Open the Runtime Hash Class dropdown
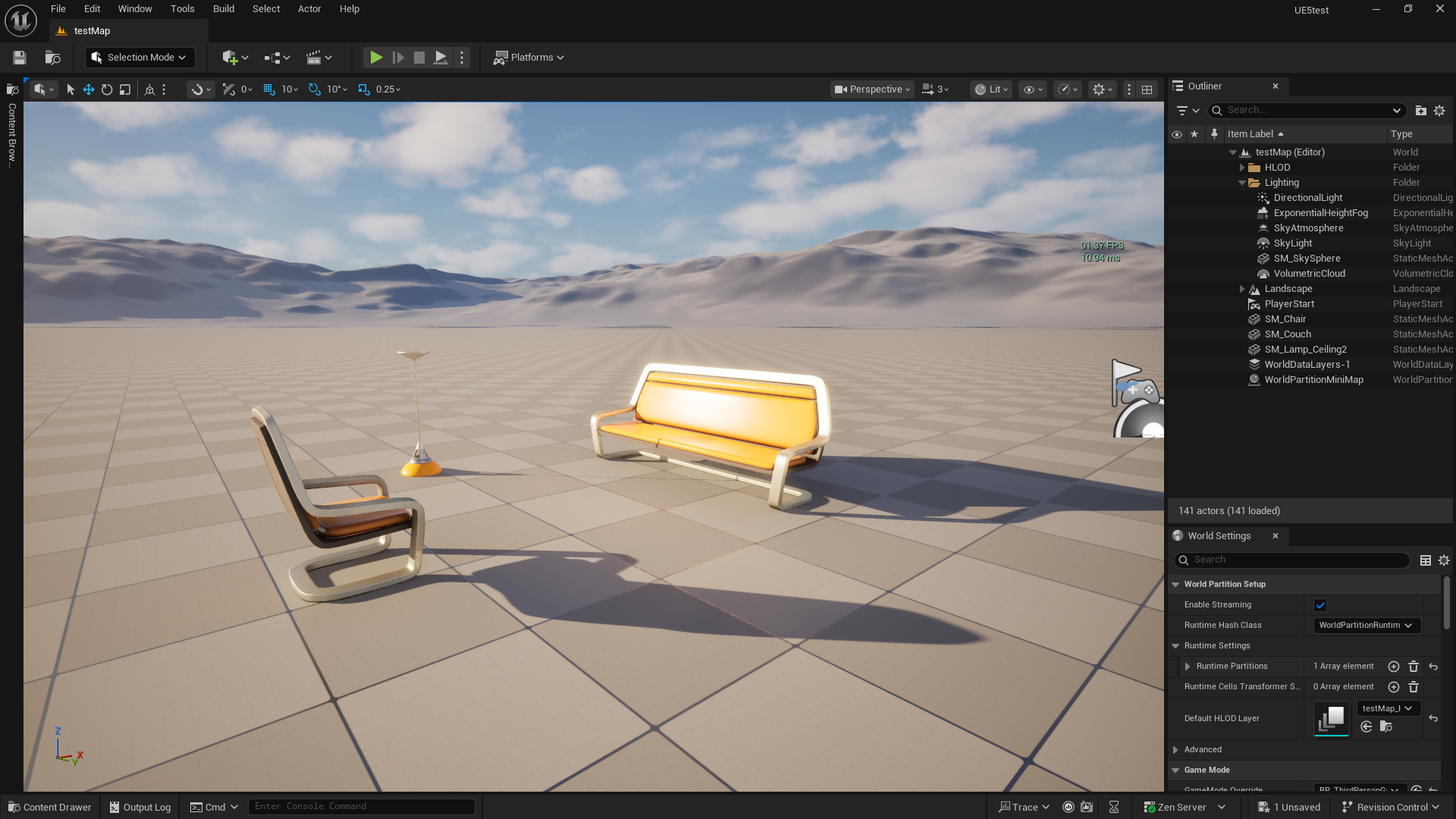This screenshot has height=819, width=1456. tap(1367, 626)
